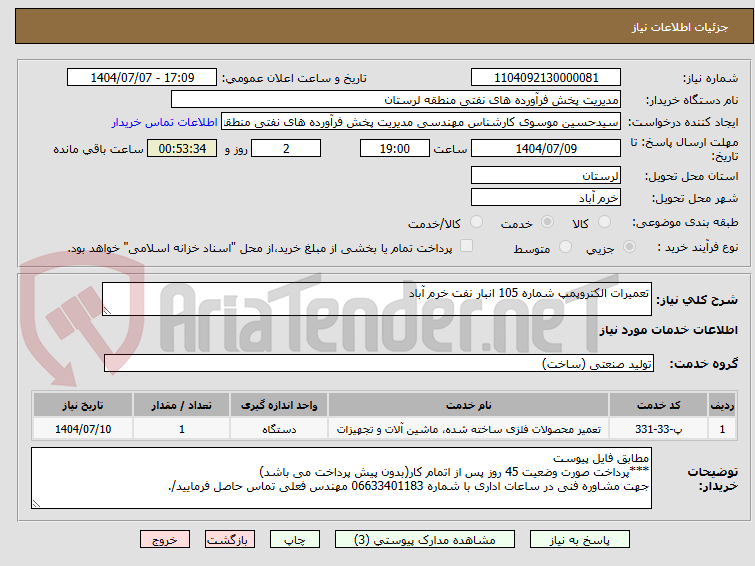
Task: Click the بازگشت back button
Action: pos(230,540)
